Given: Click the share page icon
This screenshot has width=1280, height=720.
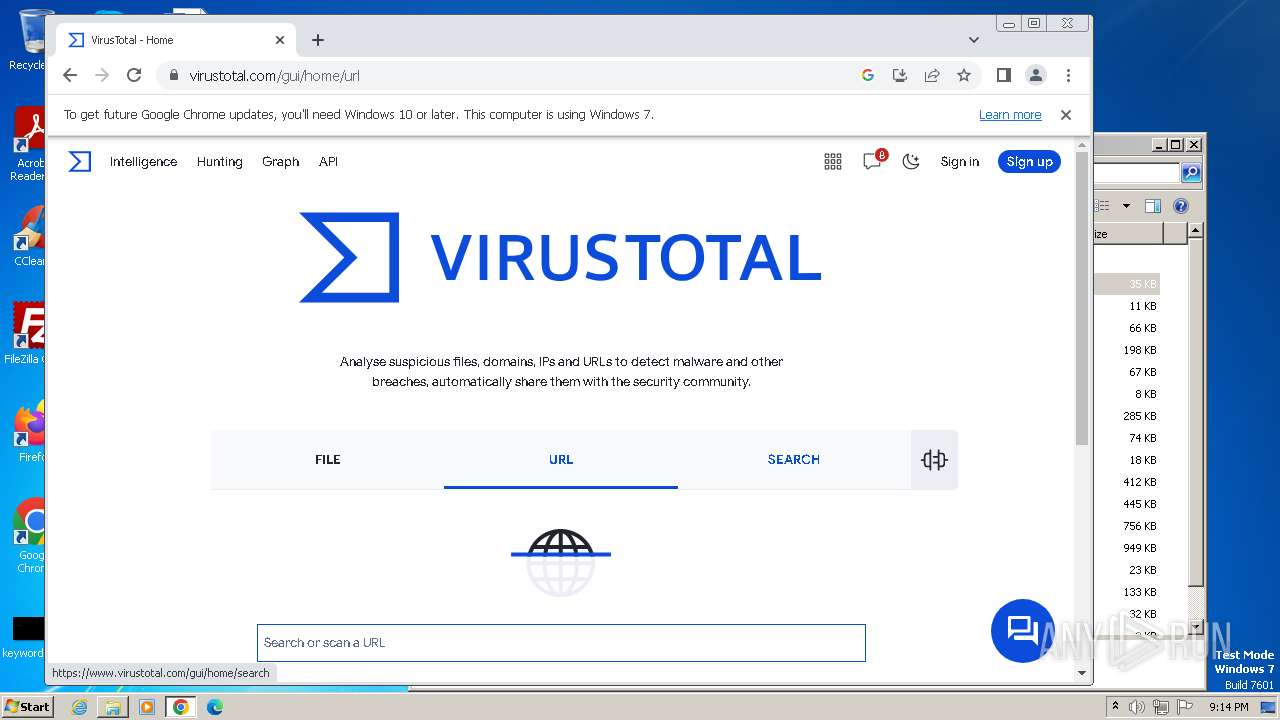Looking at the screenshot, I should click(x=931, y=75).
